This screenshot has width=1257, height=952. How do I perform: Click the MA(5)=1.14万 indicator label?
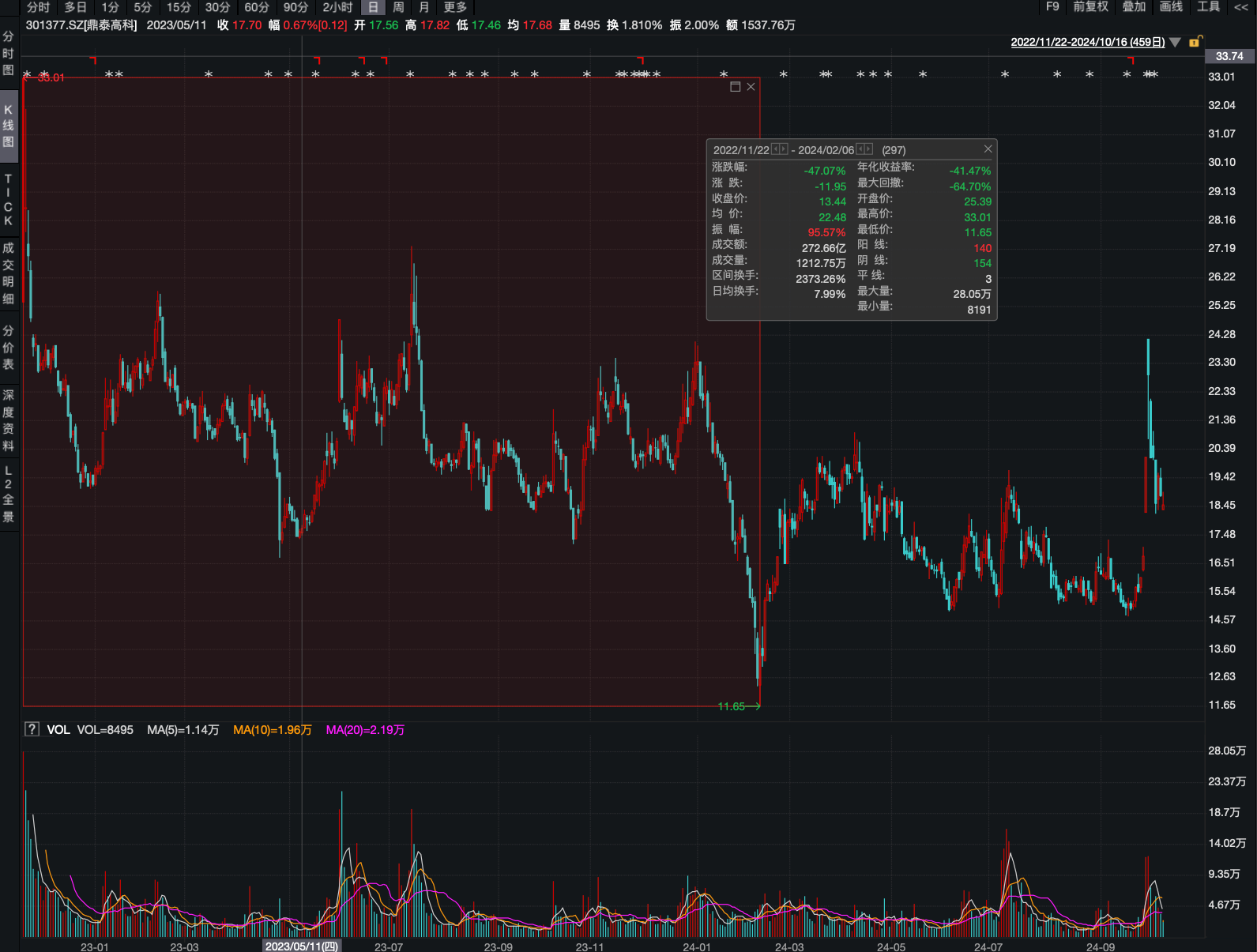[x=183, y=730]
